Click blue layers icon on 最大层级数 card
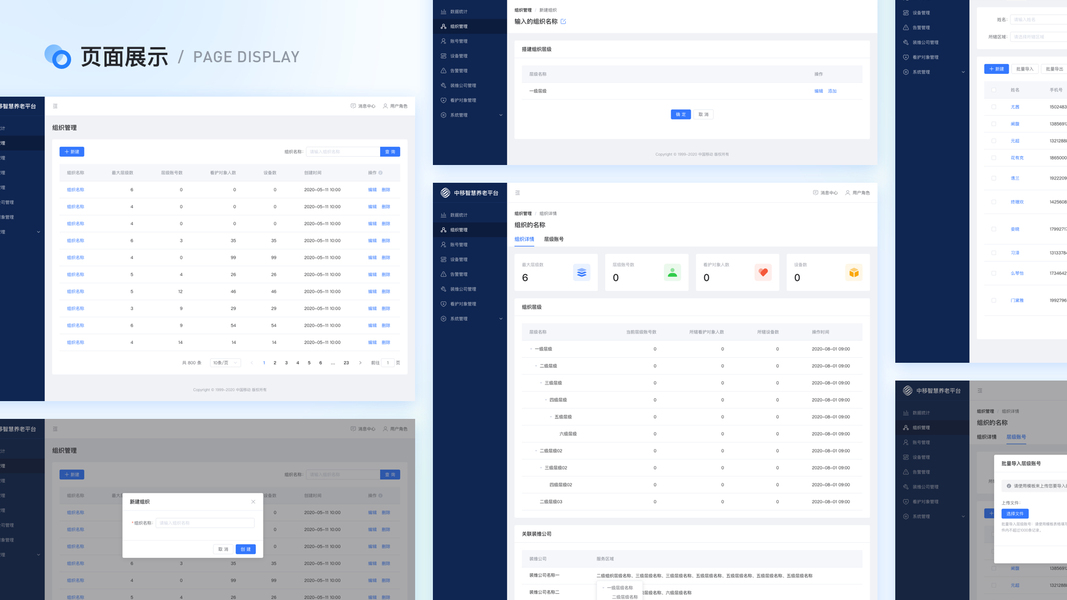1067x600 pixels. point(582,272)
